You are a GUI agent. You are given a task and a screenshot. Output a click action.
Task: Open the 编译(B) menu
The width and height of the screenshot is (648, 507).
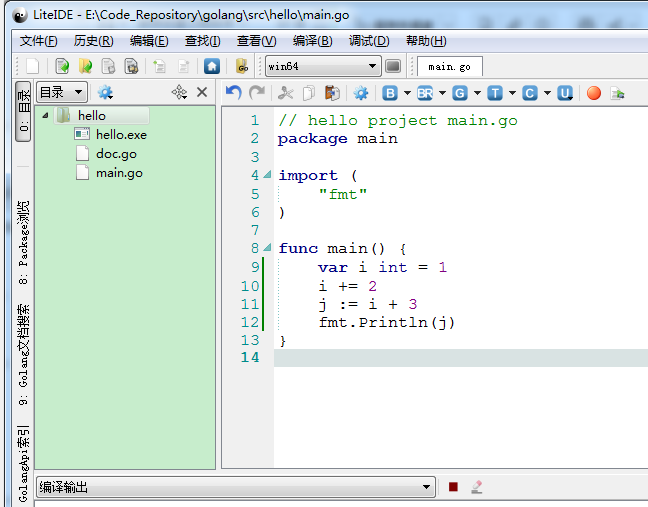coord(312,41)
